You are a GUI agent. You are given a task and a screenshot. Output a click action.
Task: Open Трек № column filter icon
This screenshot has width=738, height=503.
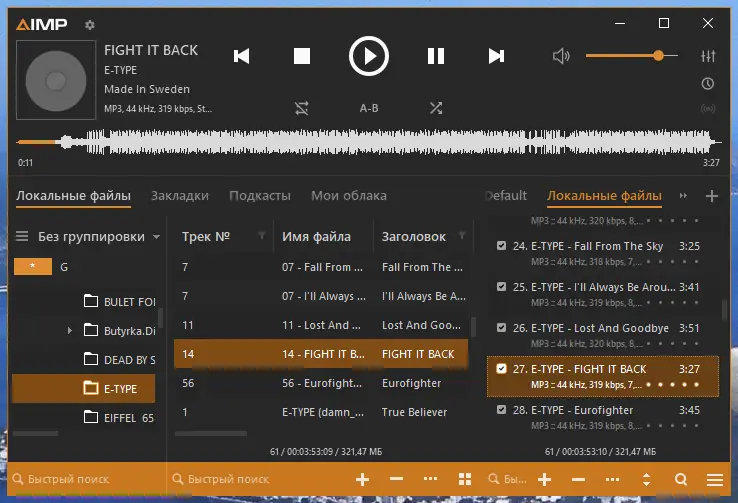(262, 235)
